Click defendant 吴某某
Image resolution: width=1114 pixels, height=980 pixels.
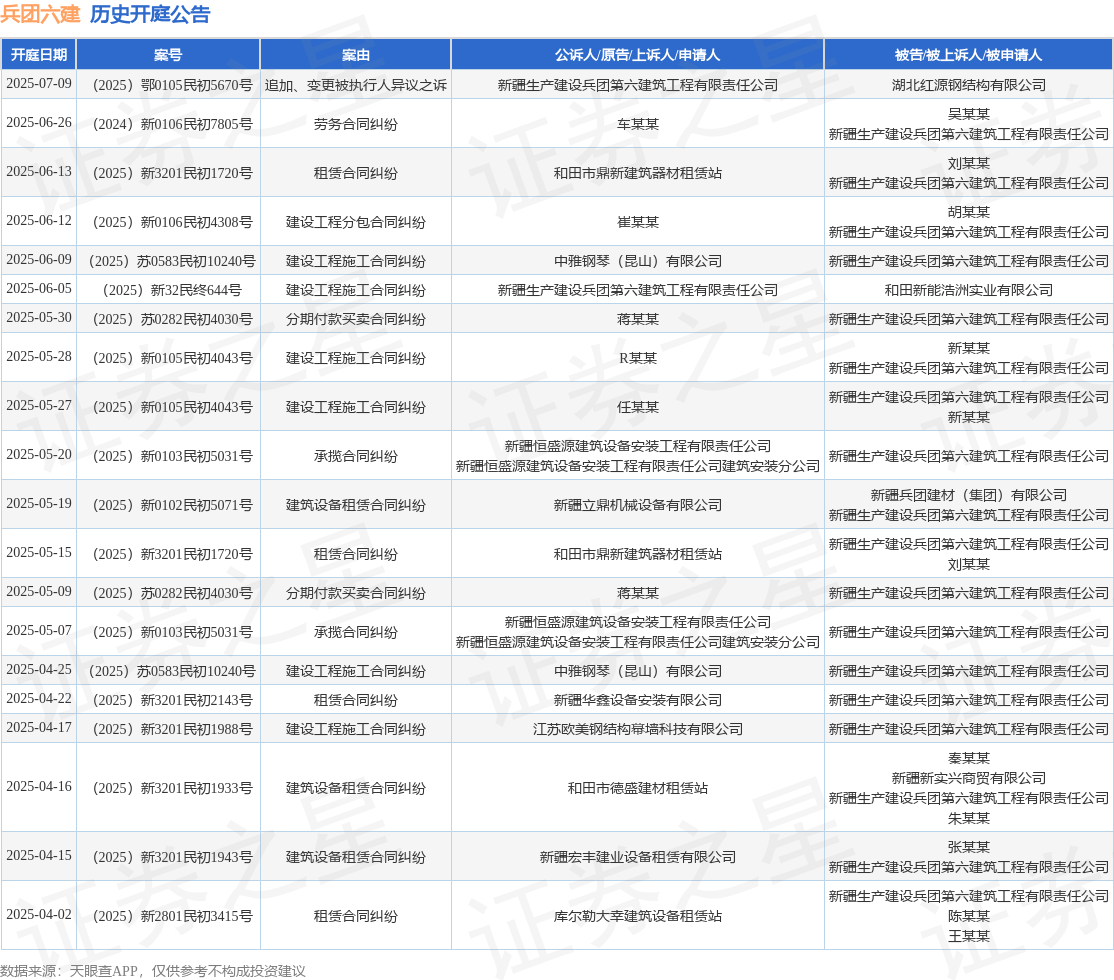click(968, 114)
